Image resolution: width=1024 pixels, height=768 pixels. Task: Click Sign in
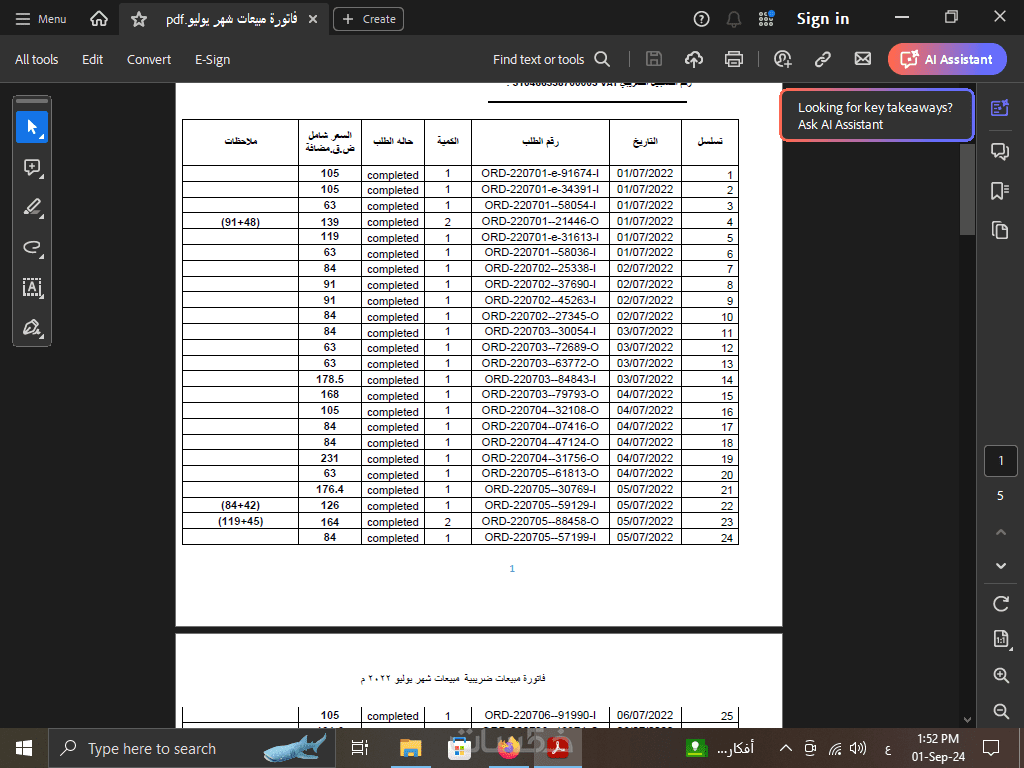click(823, 19)
